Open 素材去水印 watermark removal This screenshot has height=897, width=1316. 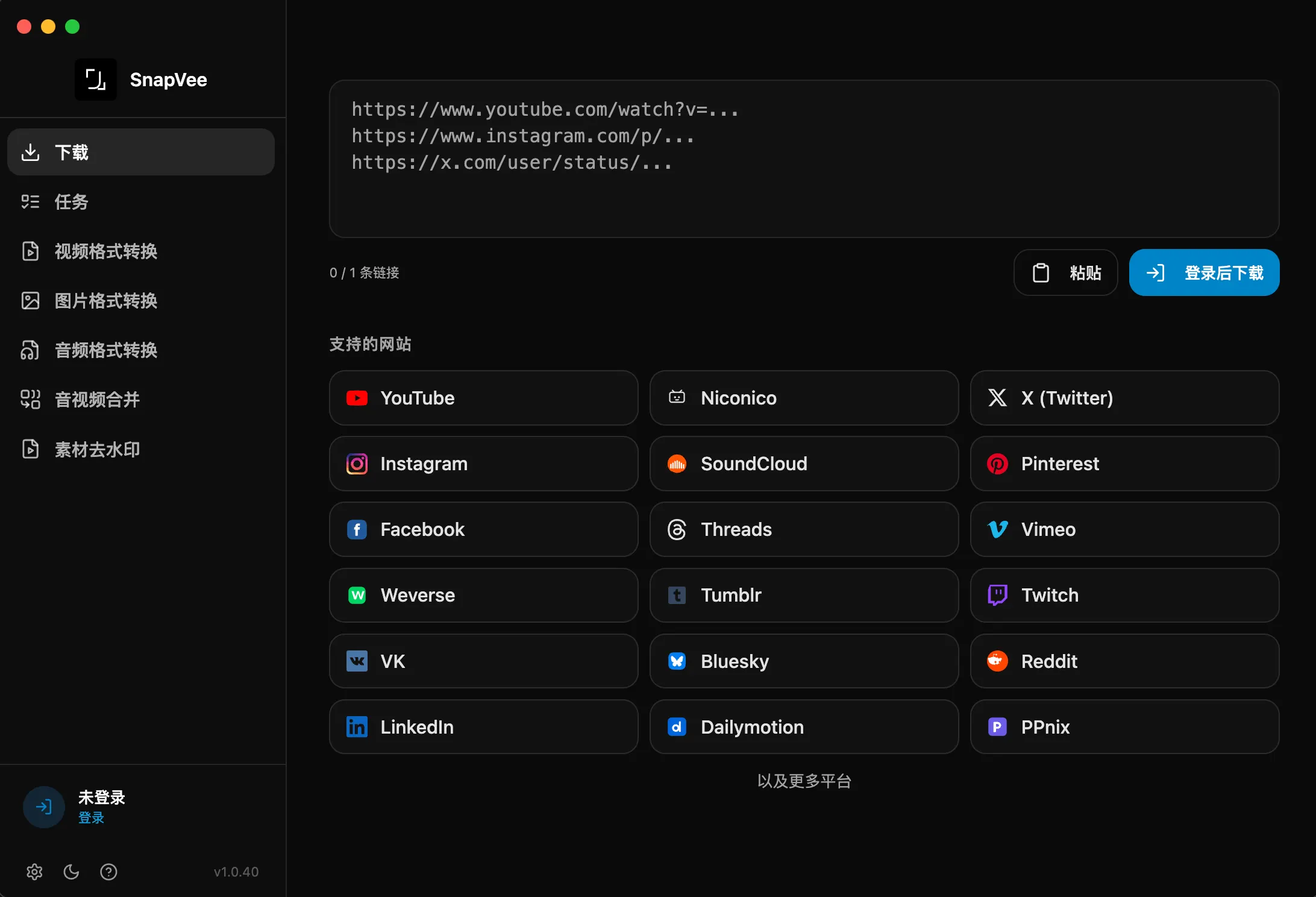141,449
